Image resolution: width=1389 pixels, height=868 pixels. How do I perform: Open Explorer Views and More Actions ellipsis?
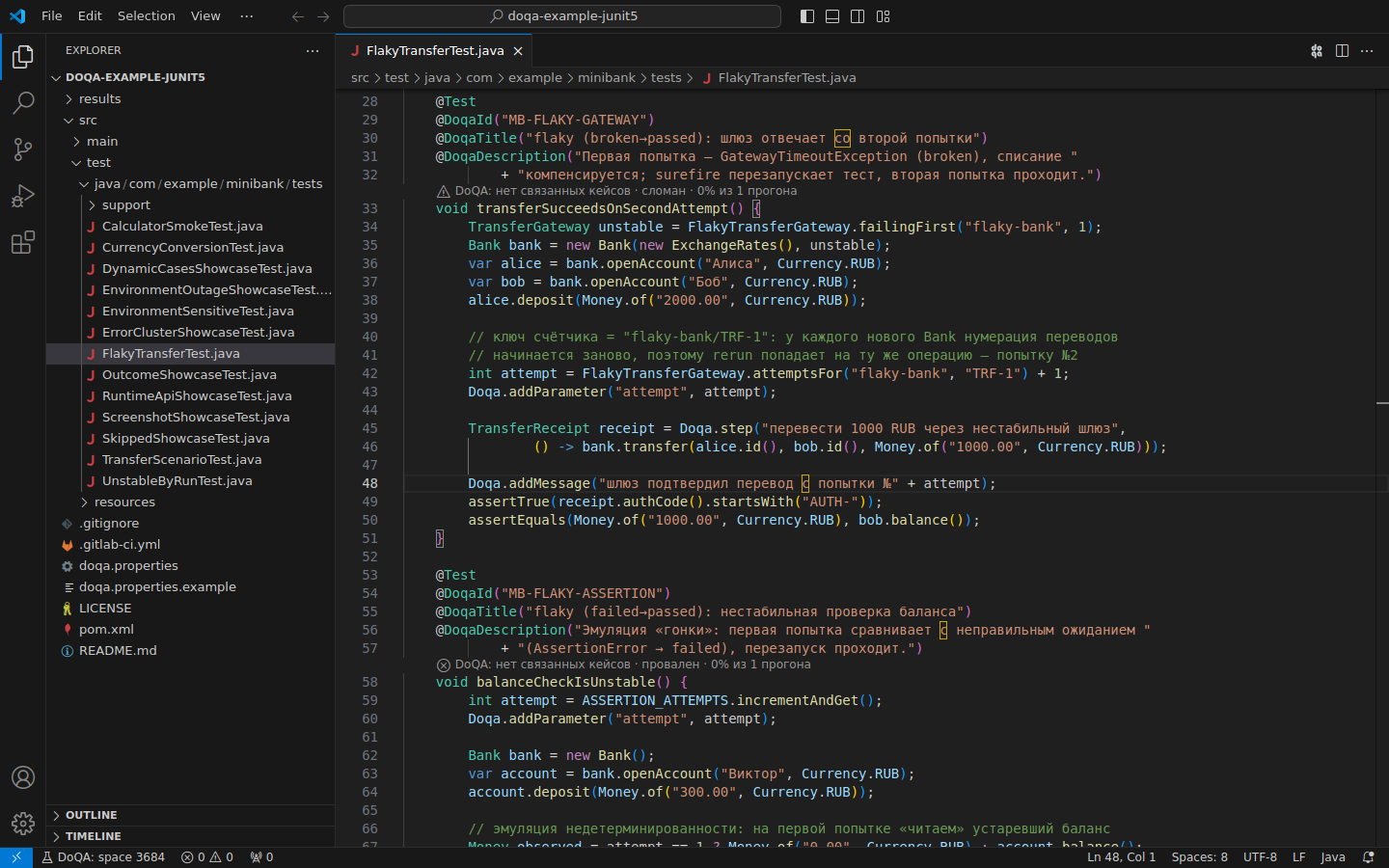pyautogui.click(x=312, y=51)
